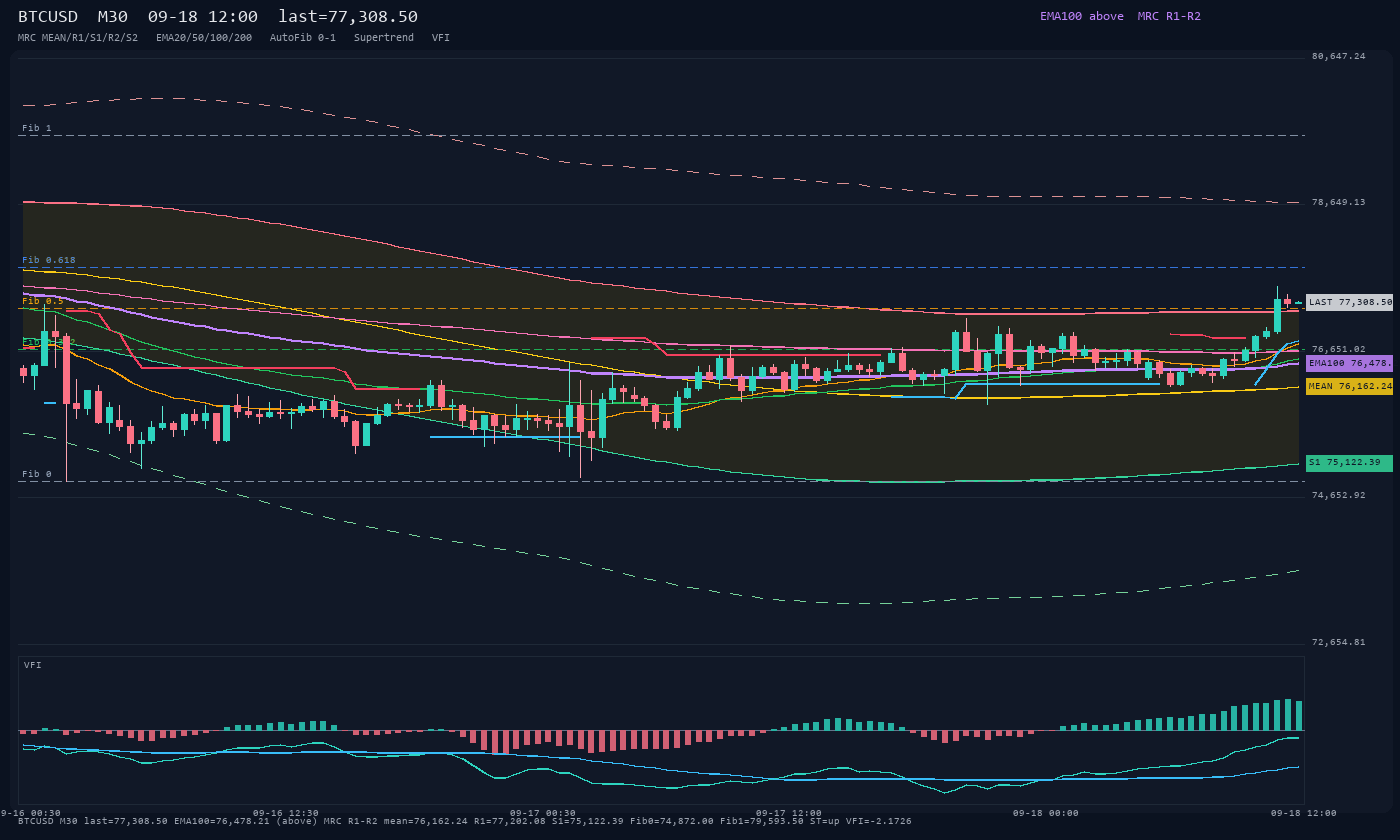Screen dimensions: 1400x840
Task: Click the 09-18 12:00 label on the time axis
Action: coord(1303,813)
